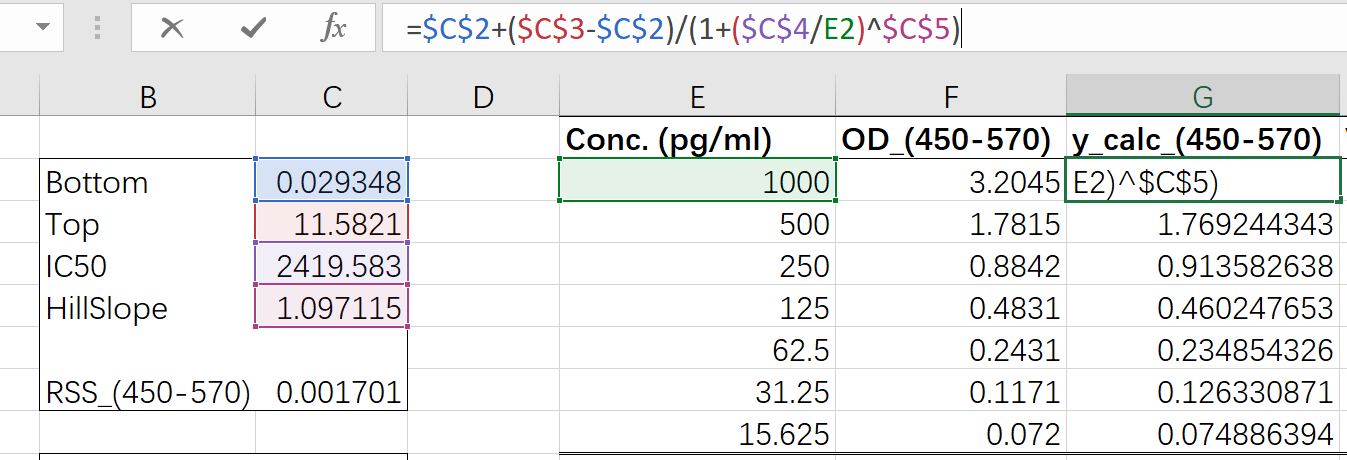The image size is (1347, 460).
Task: Click the OD cell showing 3.2045
Action: pos(951,182)
